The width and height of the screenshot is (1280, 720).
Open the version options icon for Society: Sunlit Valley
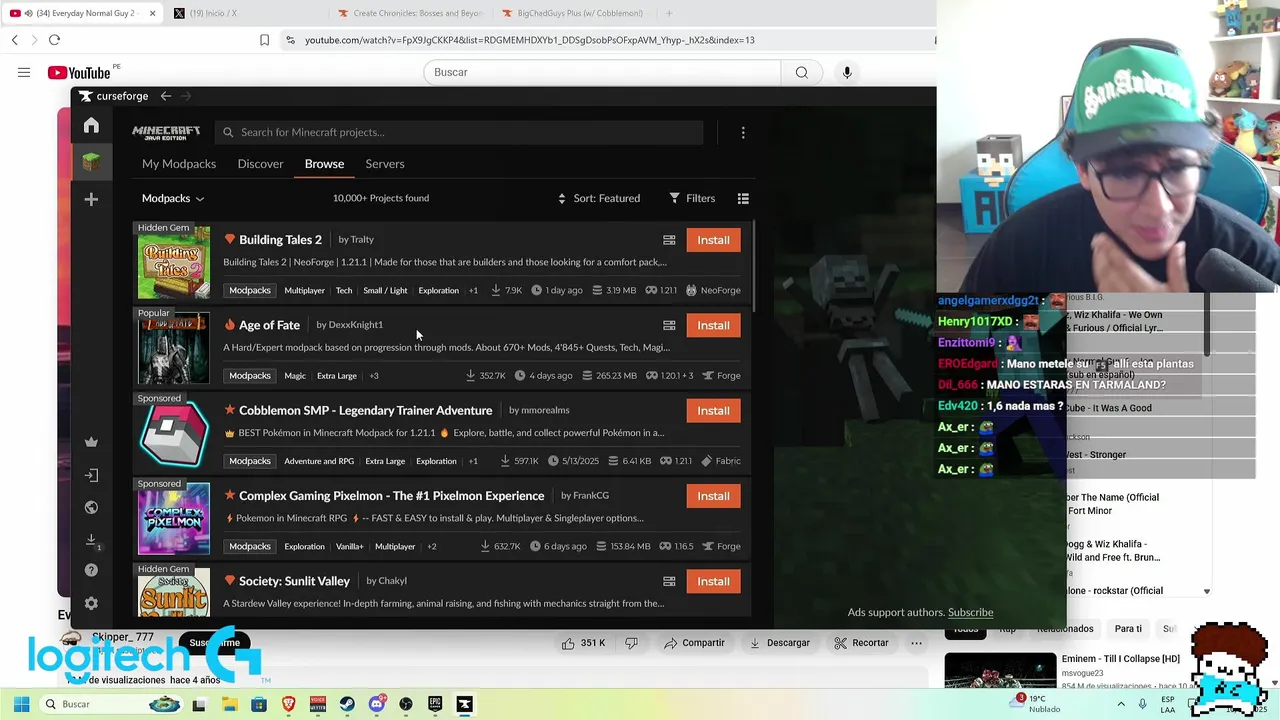pyautogui.click(x=669, y=581)
